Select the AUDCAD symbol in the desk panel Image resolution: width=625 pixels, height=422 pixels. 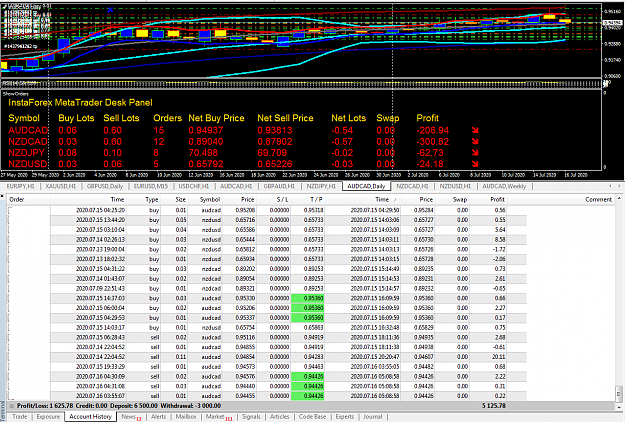point(28,130)
